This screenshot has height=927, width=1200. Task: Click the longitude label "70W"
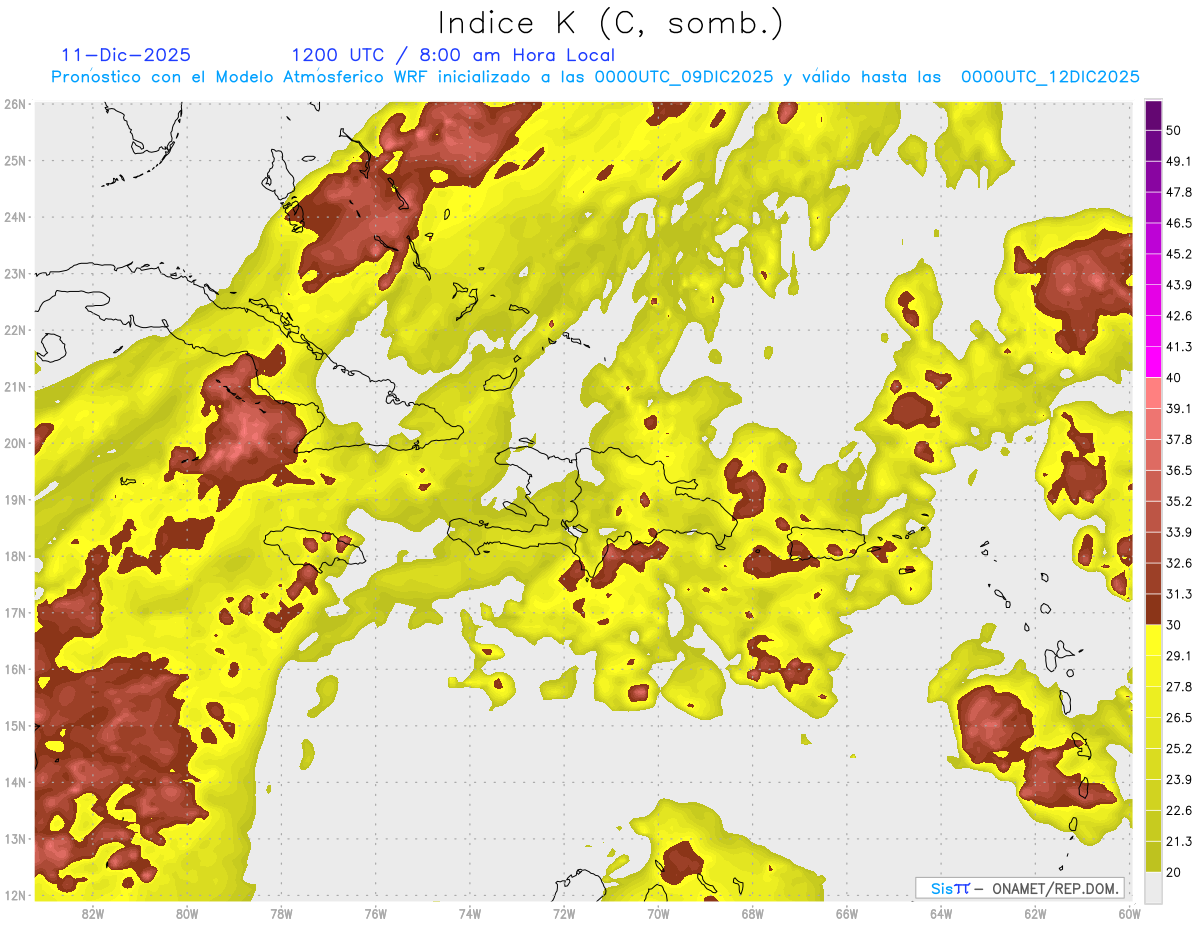pos(658,914)
